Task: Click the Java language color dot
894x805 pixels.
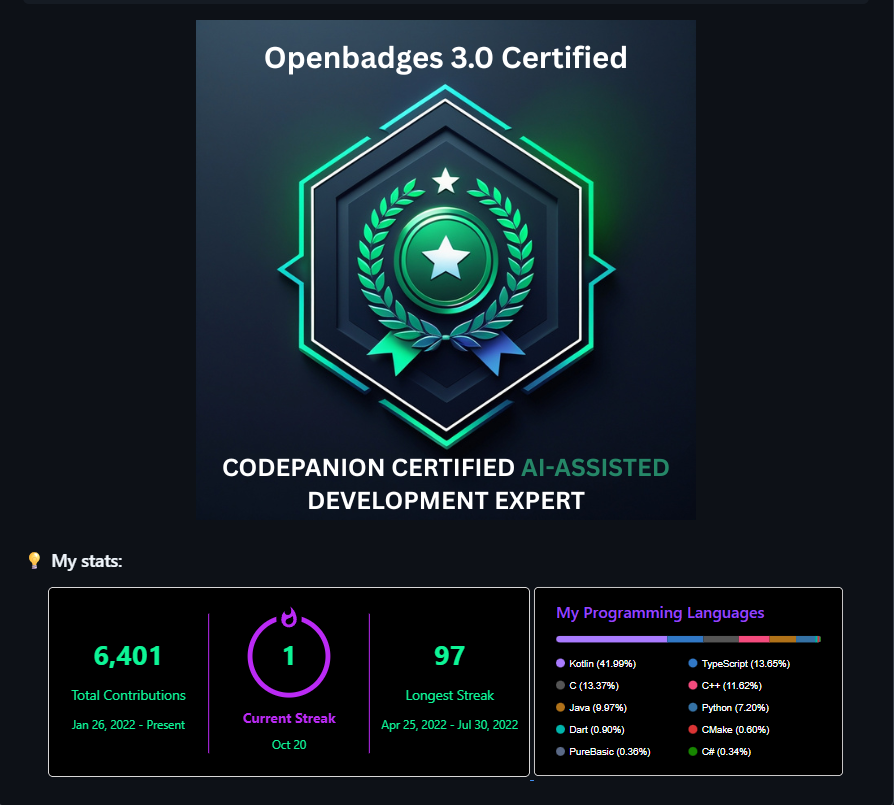Action: pyautogui.click(x=560, y=708)
